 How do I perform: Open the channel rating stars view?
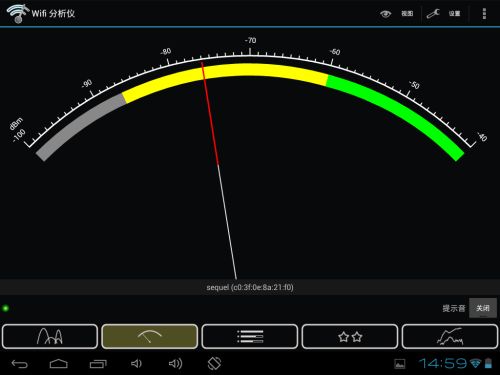pos(350,336)
